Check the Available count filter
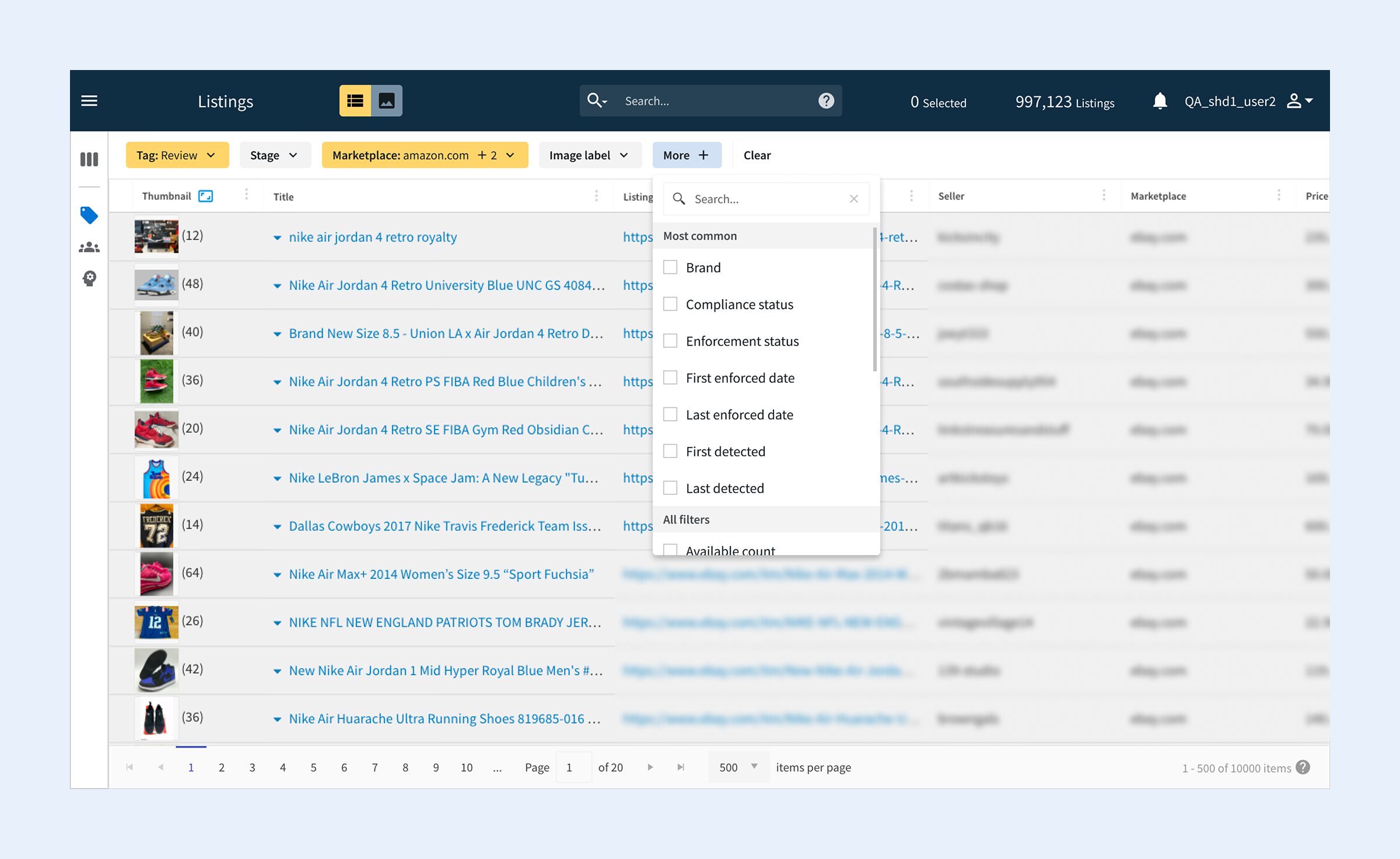This screenshot has width=1400, height=859. click(x=670, y=549)
